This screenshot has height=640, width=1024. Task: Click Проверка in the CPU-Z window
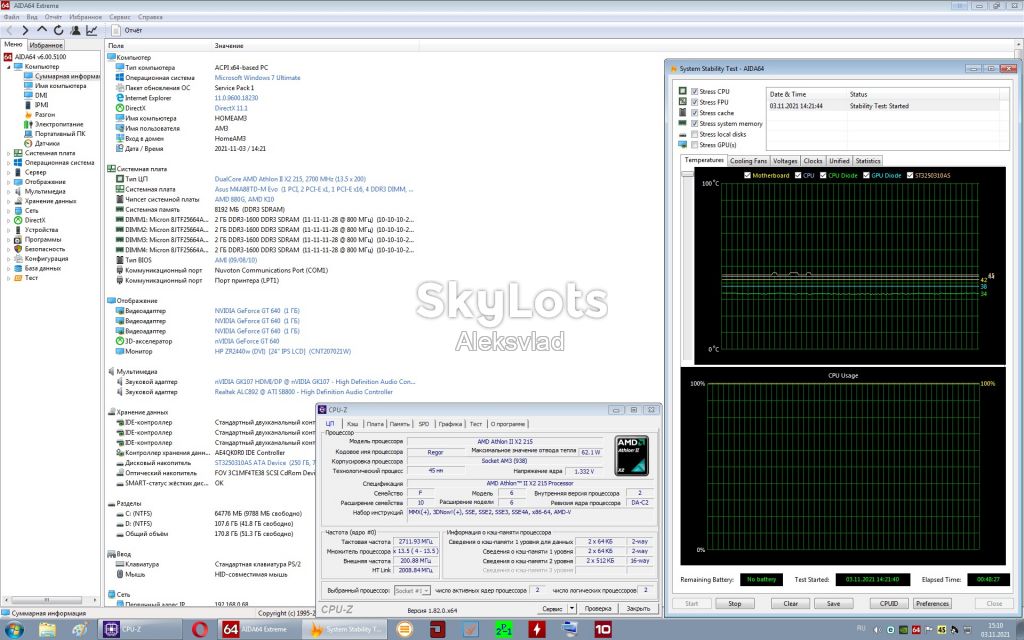pyautogui.click(x=598, y=608)
